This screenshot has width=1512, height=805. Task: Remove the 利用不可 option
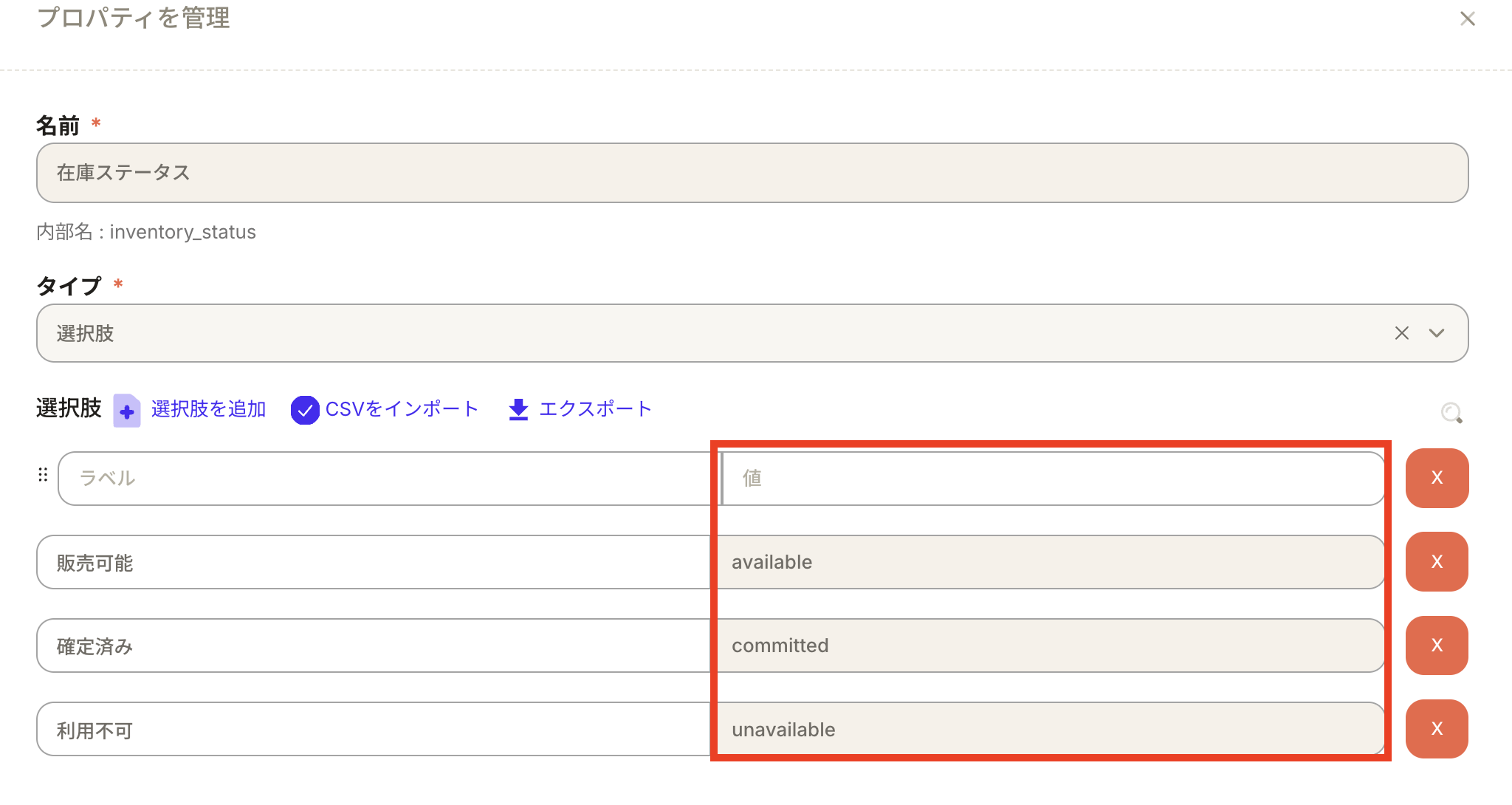coord(1436,729)
